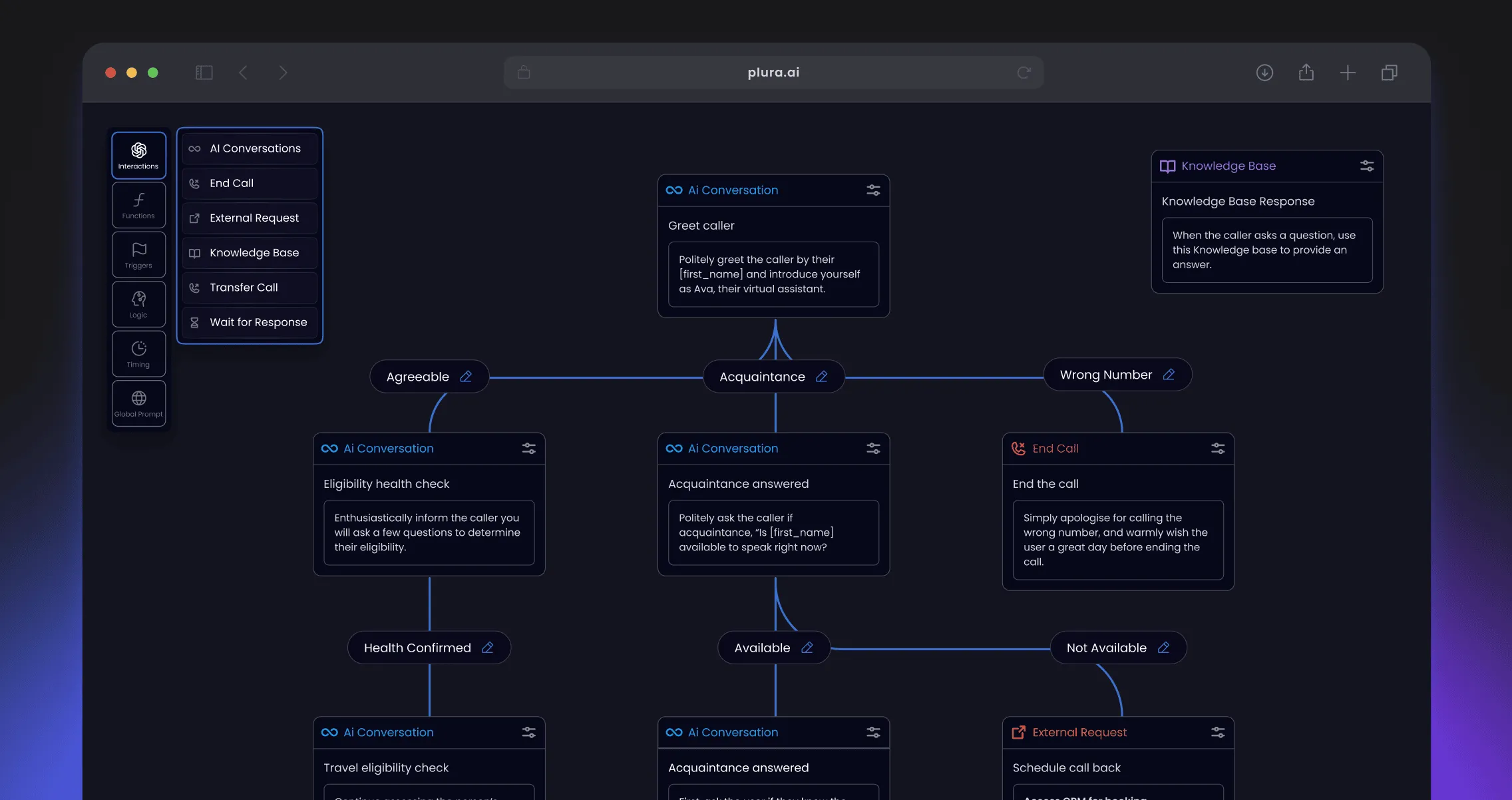Click the Health Confirmed branch pill
Viewport: 1512px width, 800px height.
(x=429, y=648)
